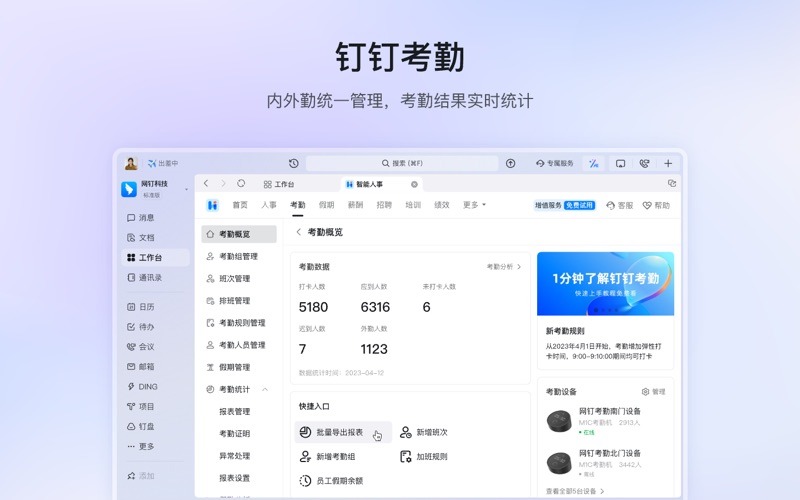Close the 智能人事 tab
The width and height of the screenshot is (800, 500).
point(414,184)
